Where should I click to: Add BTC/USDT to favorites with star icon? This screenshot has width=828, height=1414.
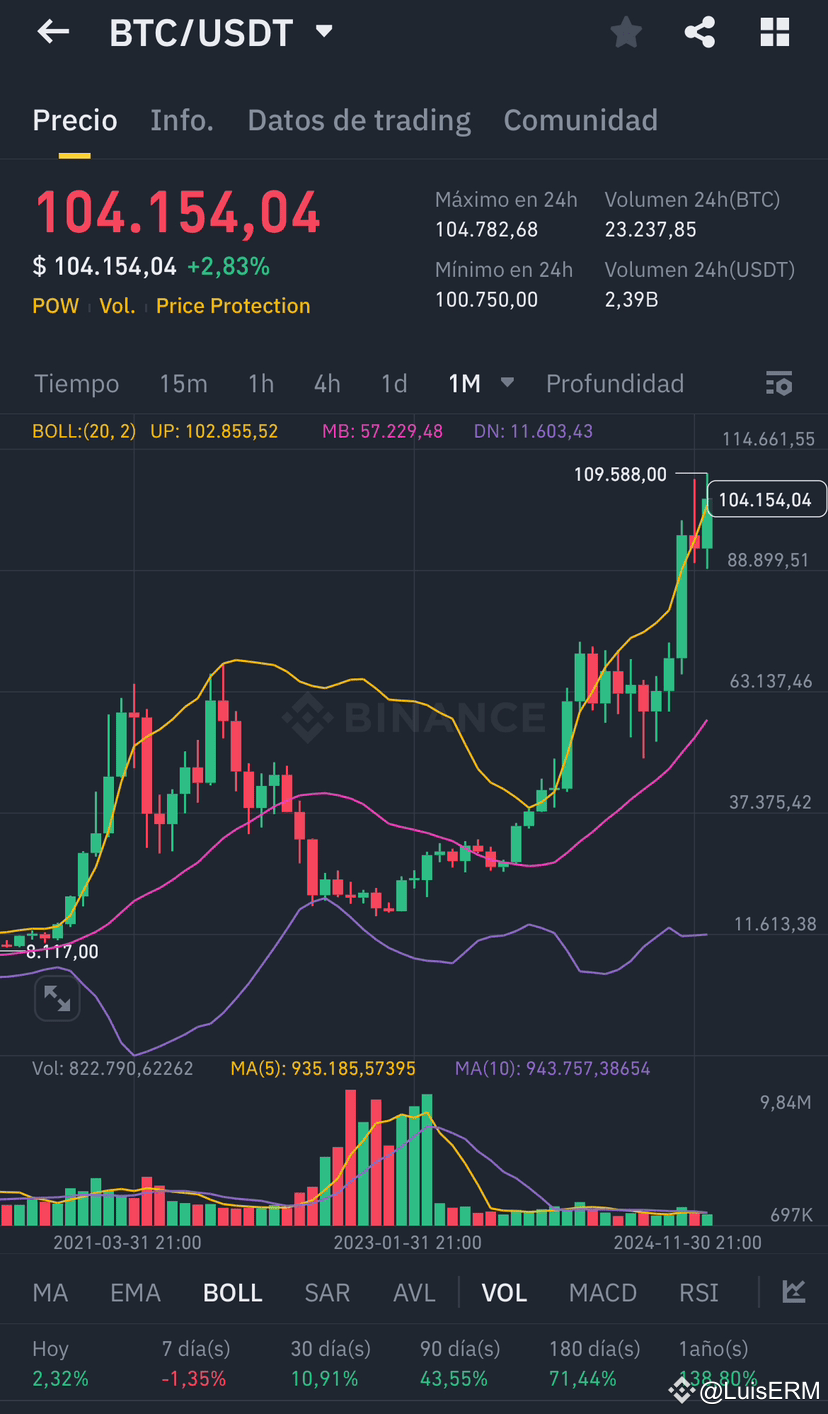(626, 32)
